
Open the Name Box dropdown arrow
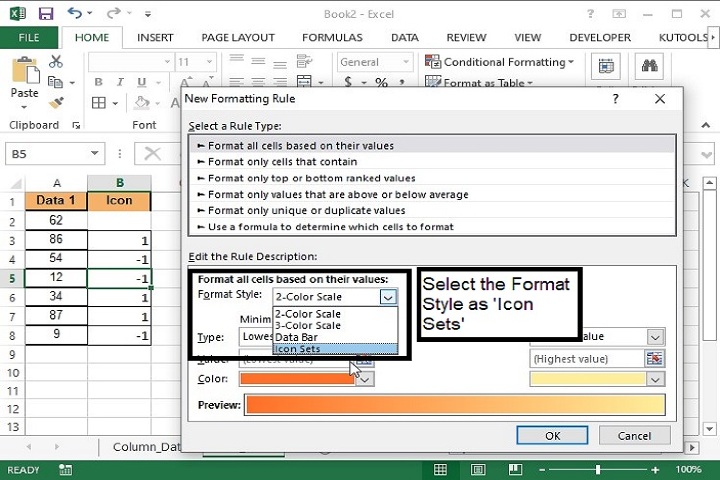(x=95, y=153)
